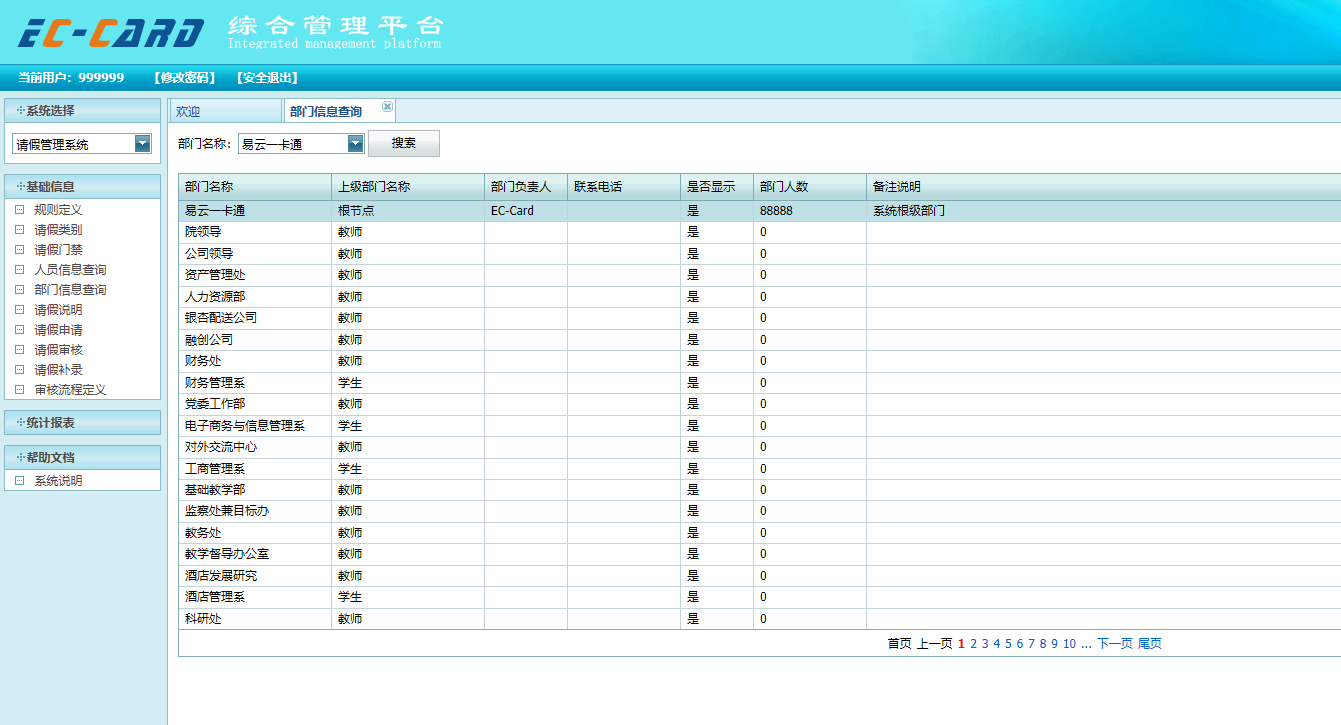Go to 下一页 in the pager

[x=1115, y=644]
